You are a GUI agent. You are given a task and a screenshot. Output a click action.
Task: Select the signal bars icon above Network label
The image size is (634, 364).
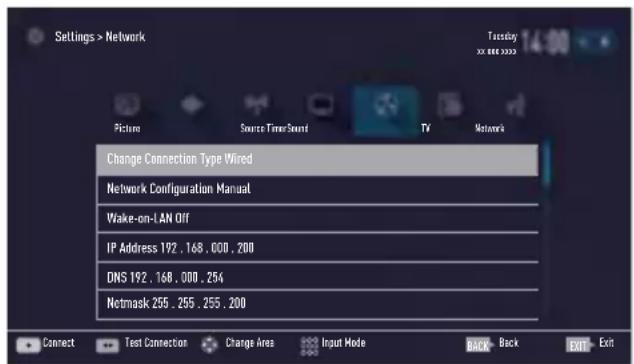pyautogui.click(x=516, y=104)
